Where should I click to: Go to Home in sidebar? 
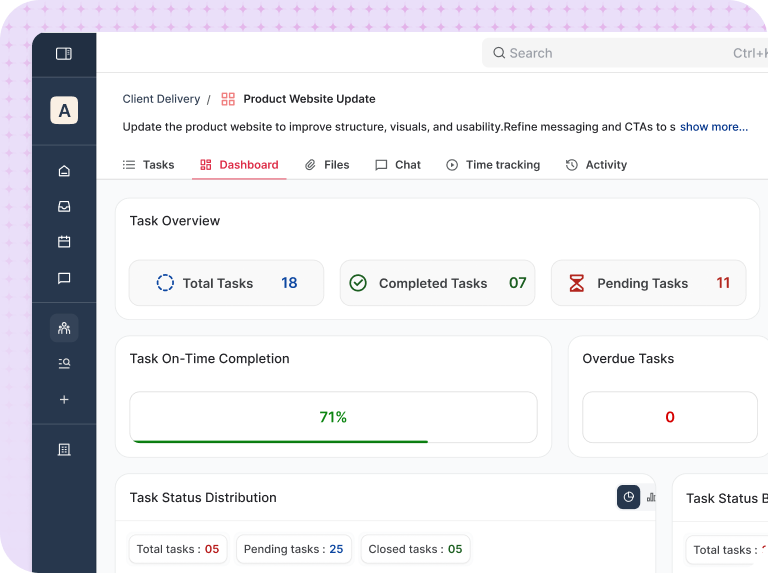tap(64, 171)
